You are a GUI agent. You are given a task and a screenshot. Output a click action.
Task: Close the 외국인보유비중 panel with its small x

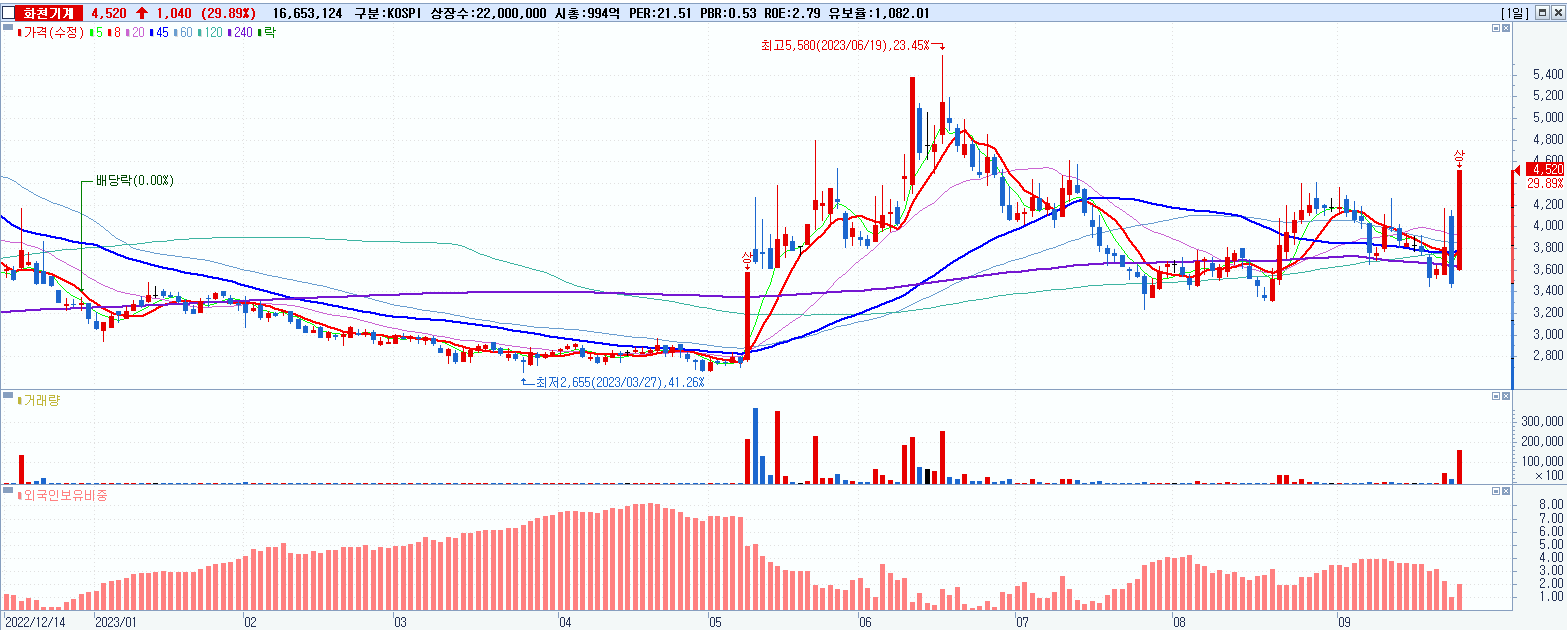[x=1506, y=491]
